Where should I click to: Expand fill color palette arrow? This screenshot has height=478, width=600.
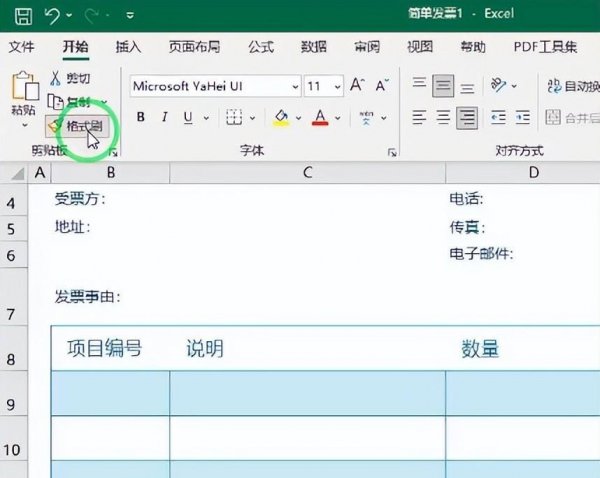tap(298, 117)
